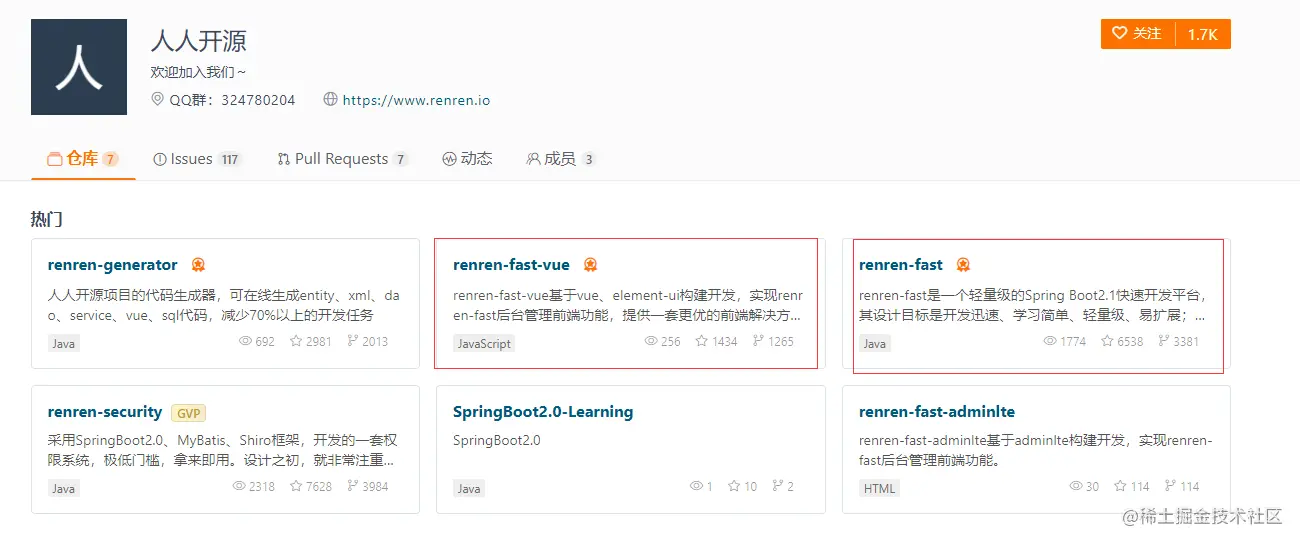
Task: Open the https://www.renren.io website link
Action: click(416, 100)
